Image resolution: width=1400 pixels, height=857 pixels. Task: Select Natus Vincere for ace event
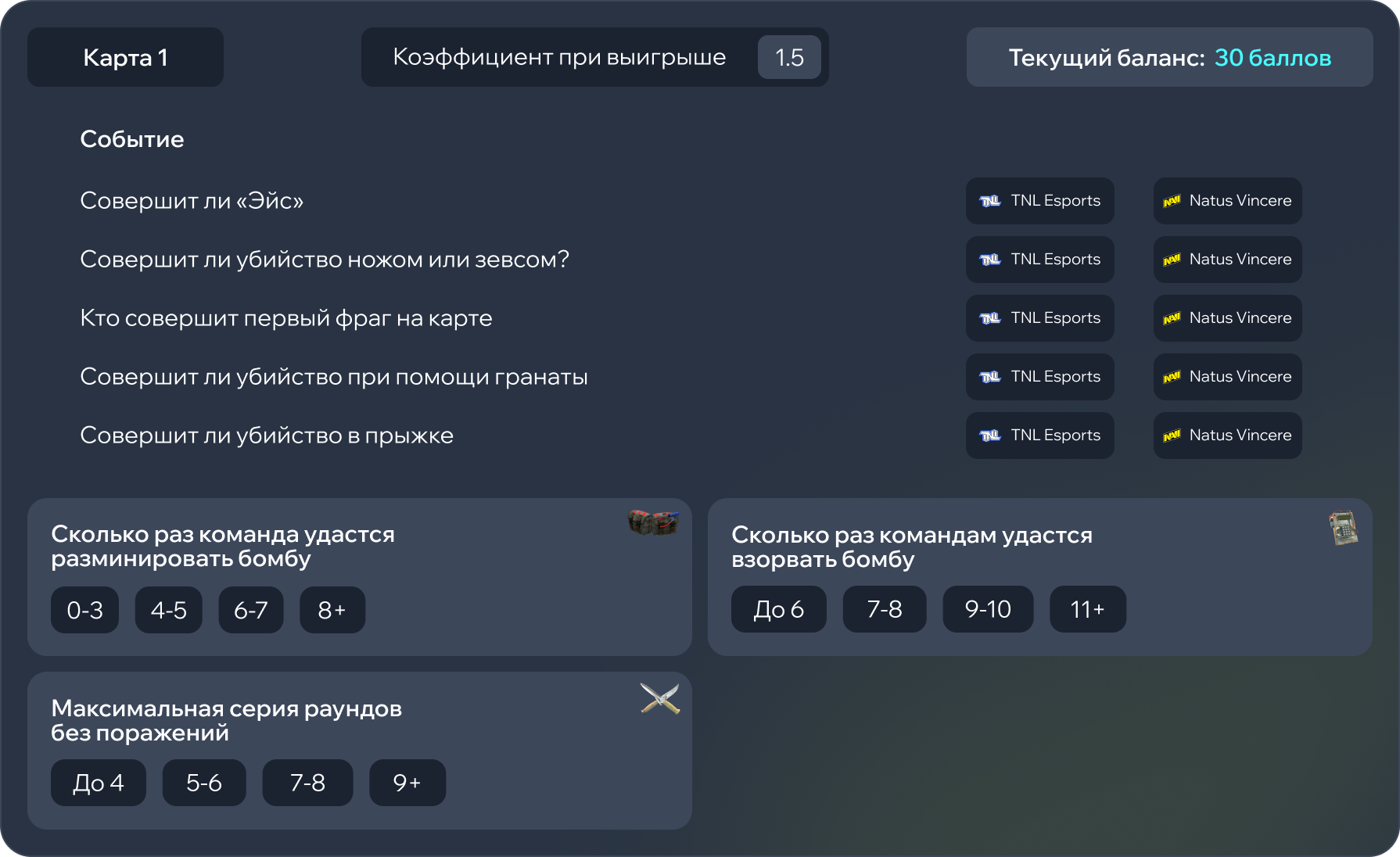click(1226, 201)
